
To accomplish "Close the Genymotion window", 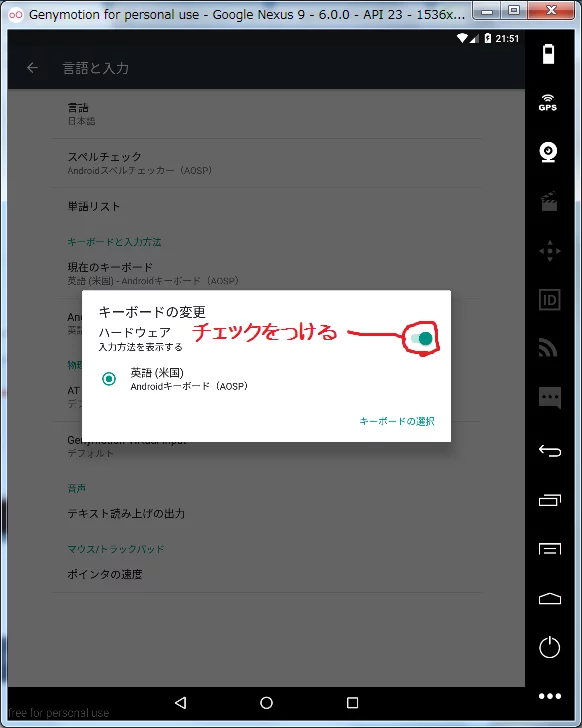I will coord(551,10).
